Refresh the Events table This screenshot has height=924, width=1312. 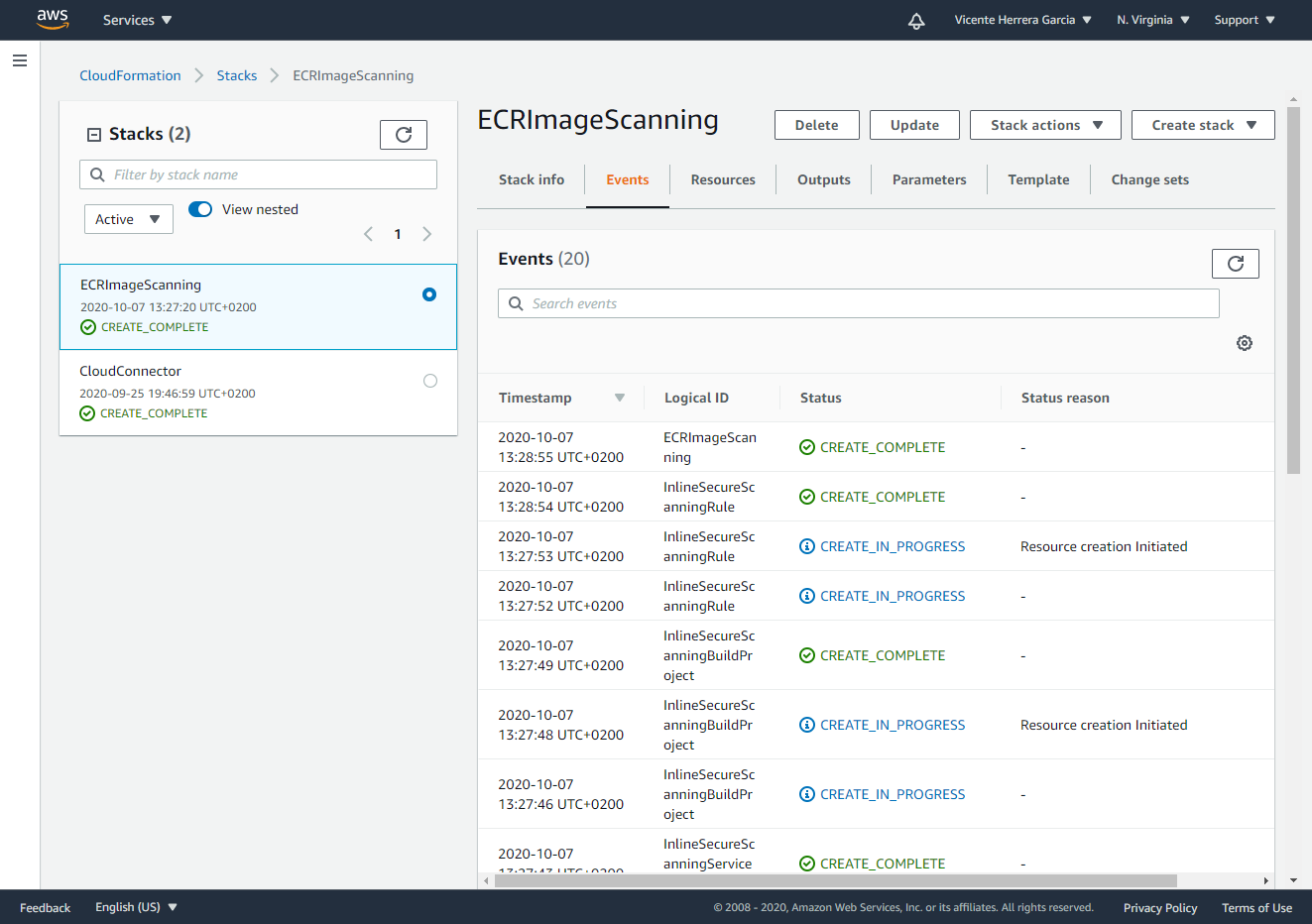(1236, 264)
